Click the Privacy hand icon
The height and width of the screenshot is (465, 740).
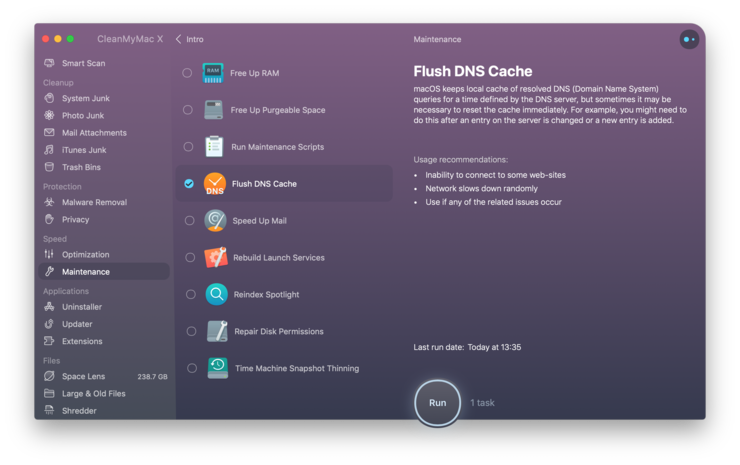(49, 220)
